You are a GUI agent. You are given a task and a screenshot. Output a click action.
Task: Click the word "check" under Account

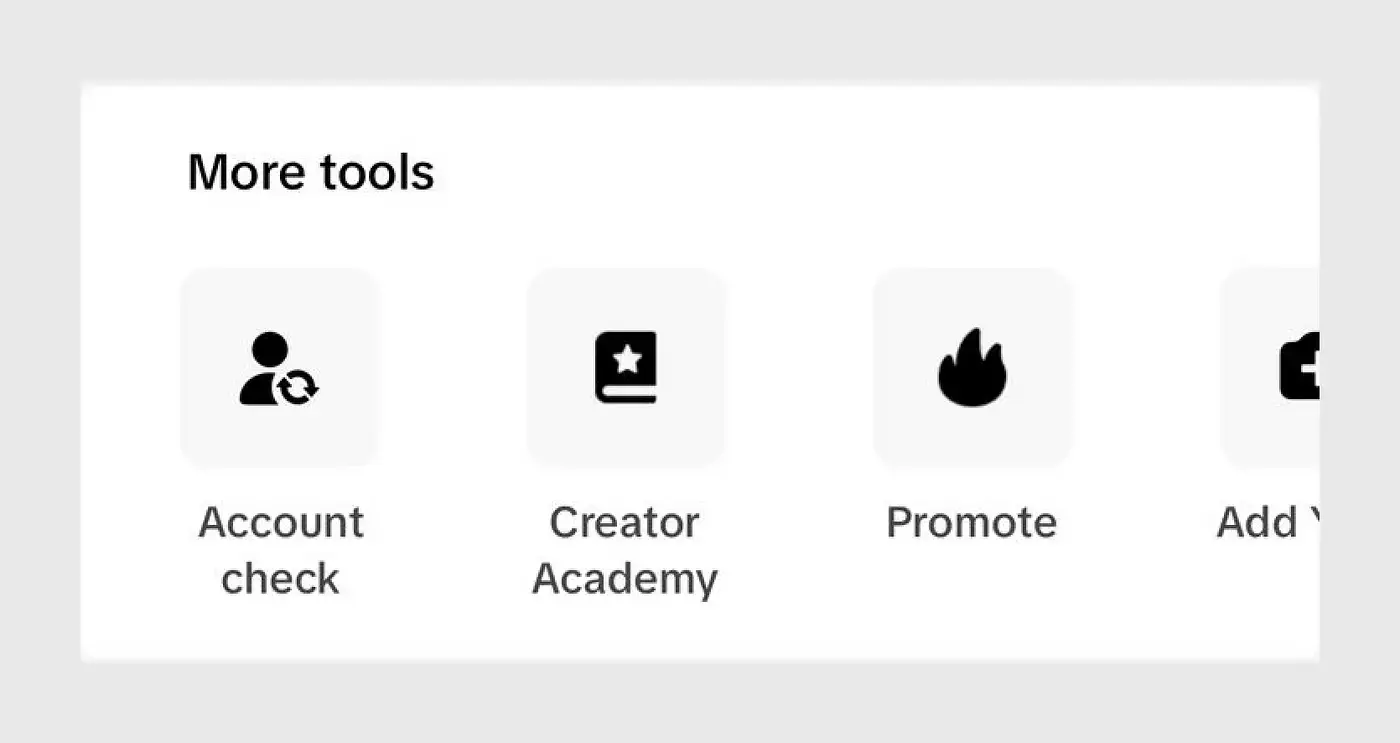280,579
